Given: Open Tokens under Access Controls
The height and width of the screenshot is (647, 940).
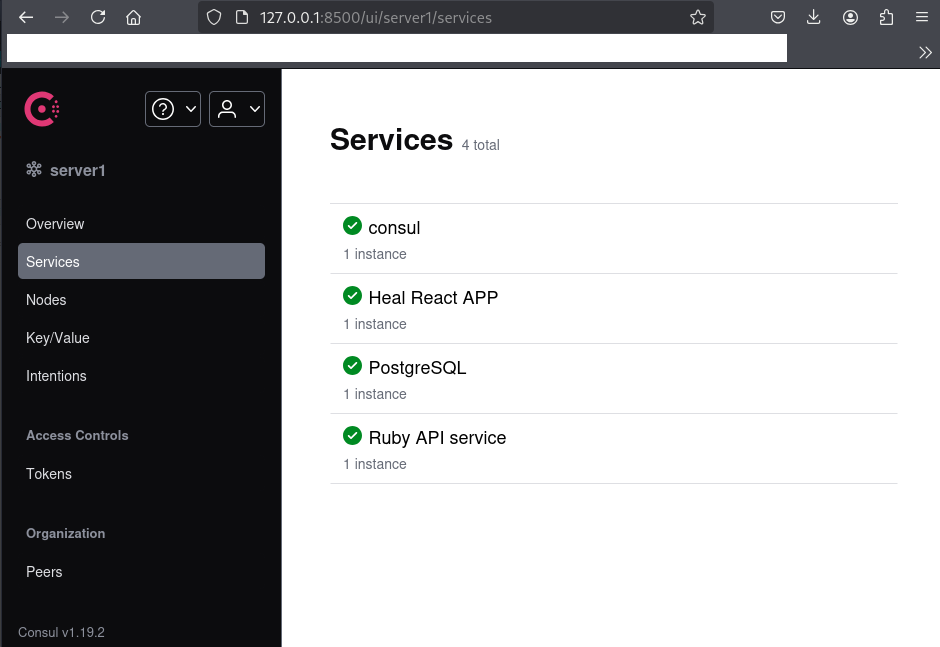Looking at the screenshot, I should point(49,474).
